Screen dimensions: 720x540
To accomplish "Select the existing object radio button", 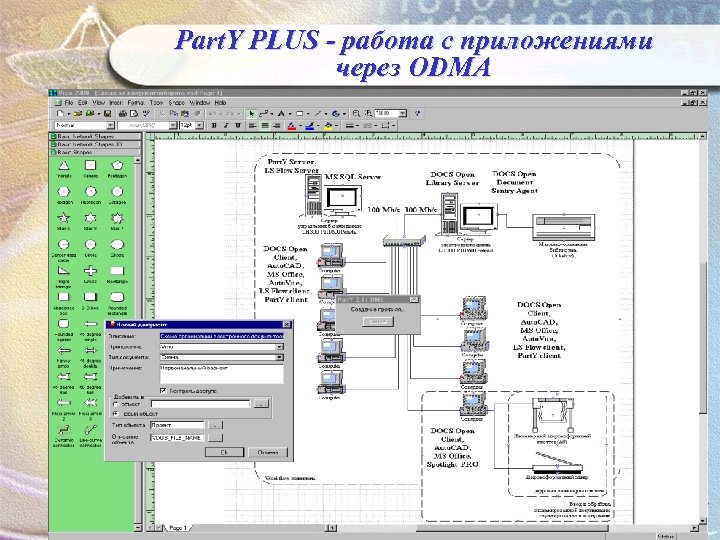I will (x=116, y=404).
